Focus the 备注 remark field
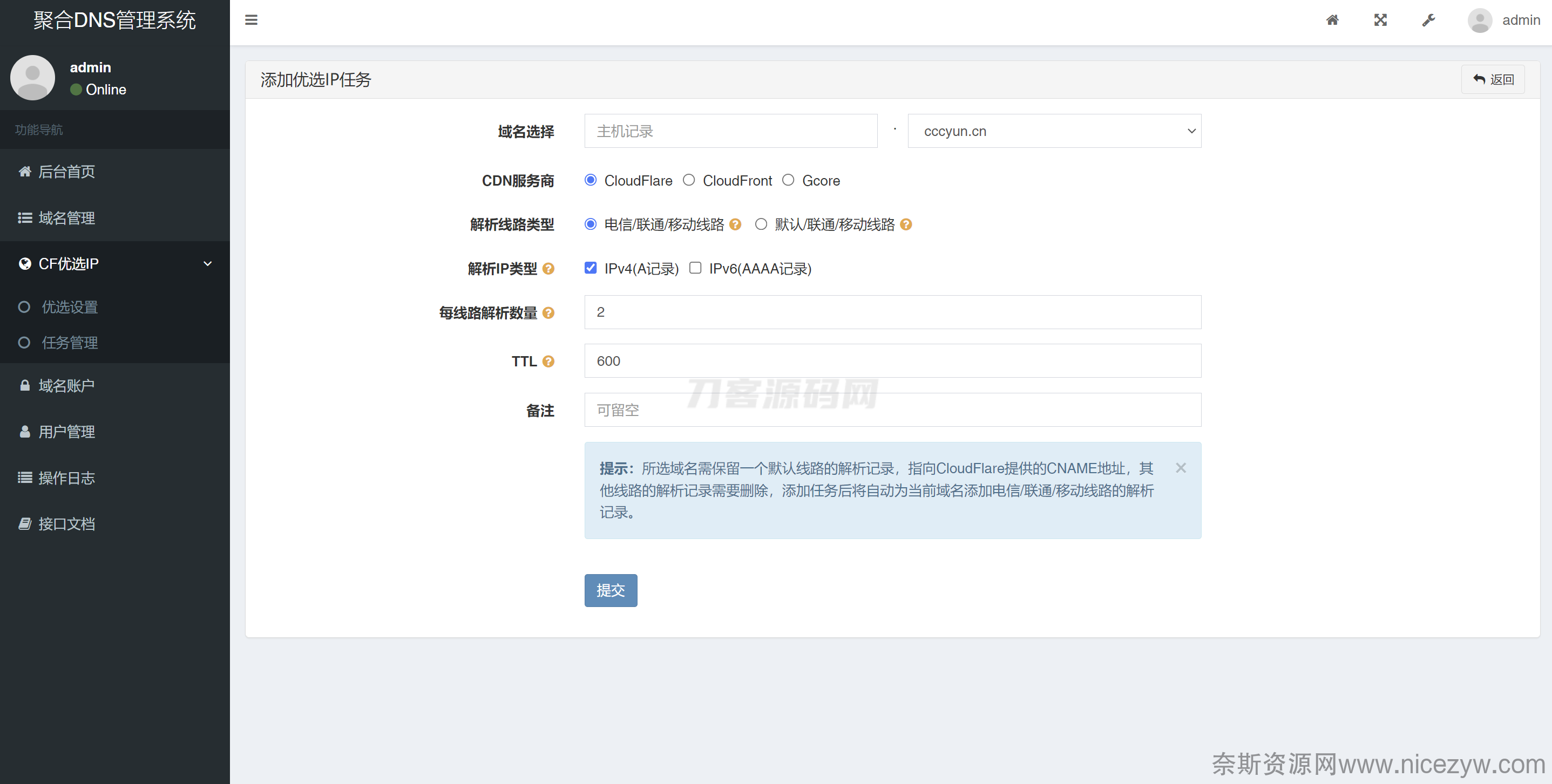Viewport: 1552px width, 784px height. tap(893, 410)
